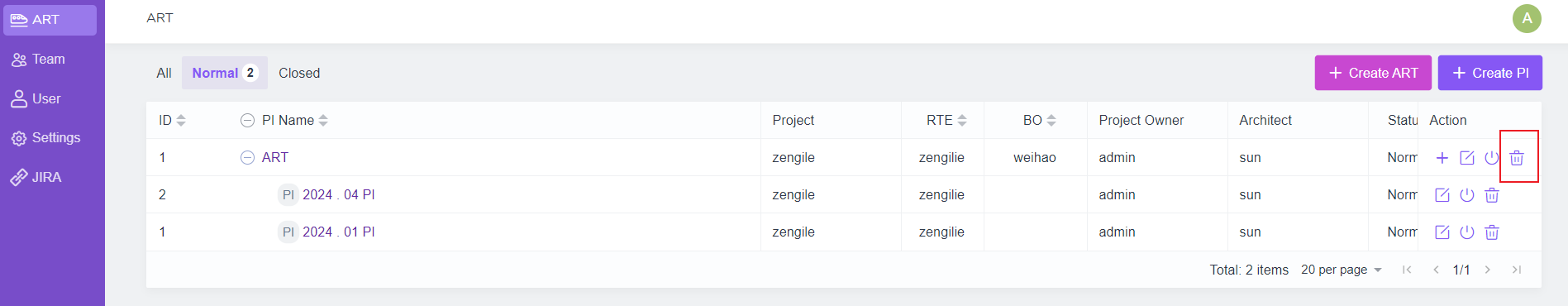The image size is (1568, 306).
Task: Open the 2024 . 04 PI link
Action: (x=338, y=194)
